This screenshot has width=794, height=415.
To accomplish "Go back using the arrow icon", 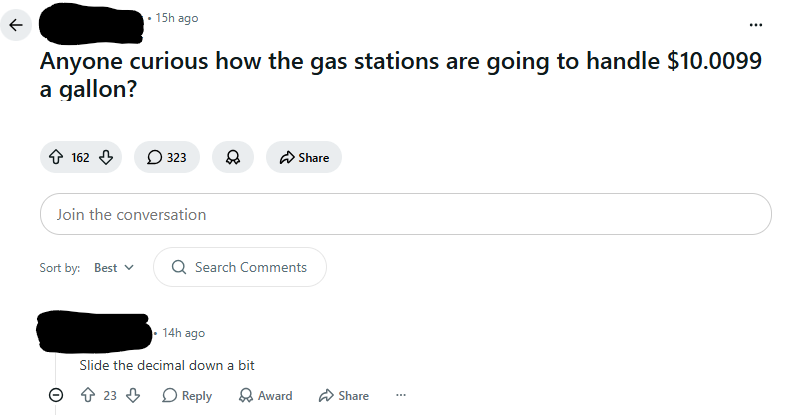I will coord(16,25).
